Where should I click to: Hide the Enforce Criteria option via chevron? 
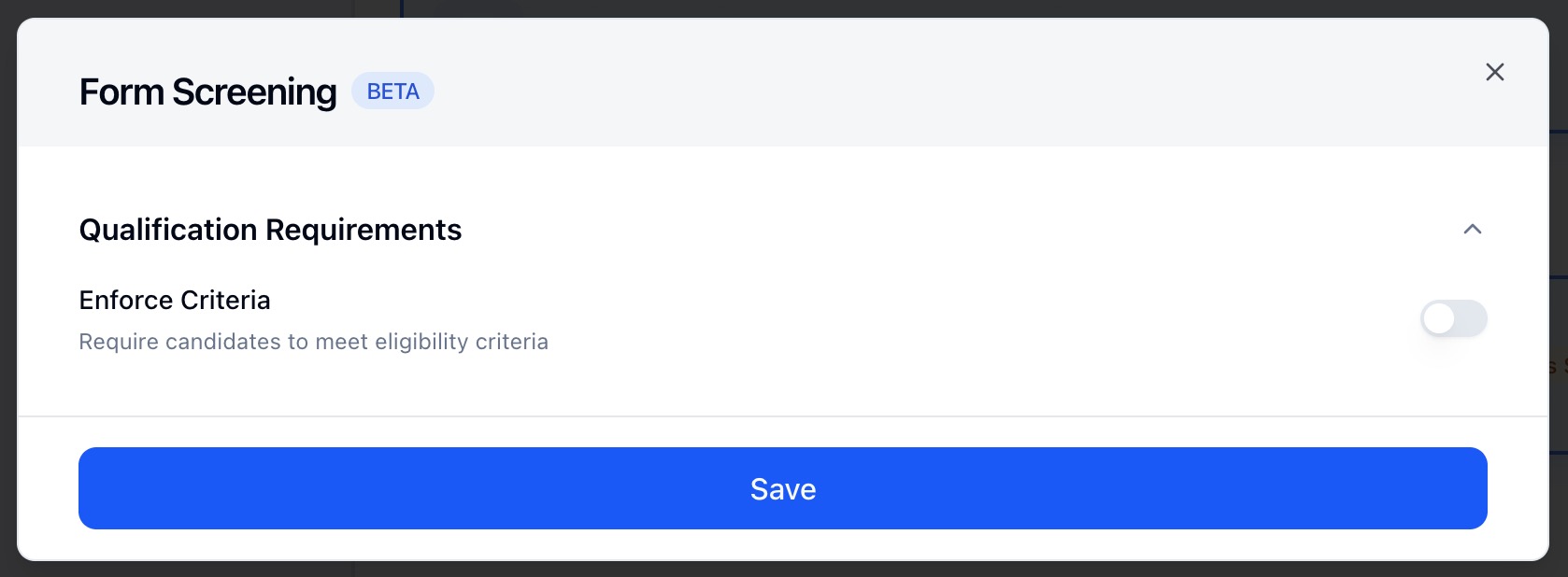pos(1472,230)
